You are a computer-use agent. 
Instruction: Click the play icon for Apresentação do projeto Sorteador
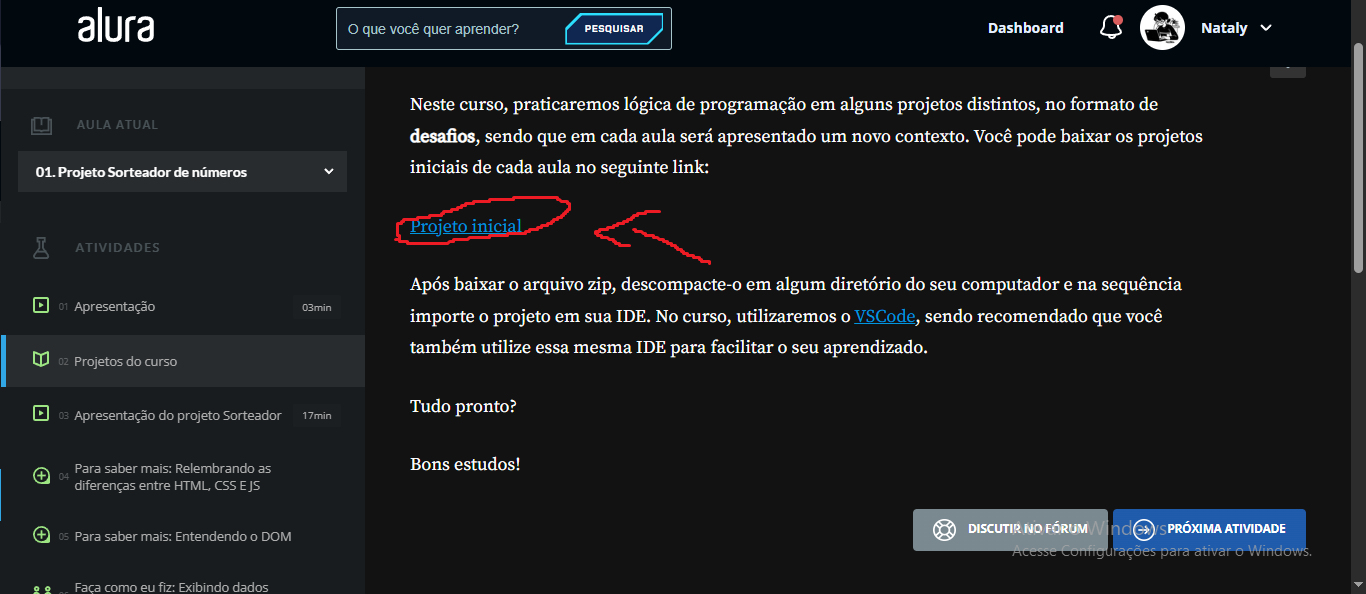pyautogui.click(x=41, y=413)
